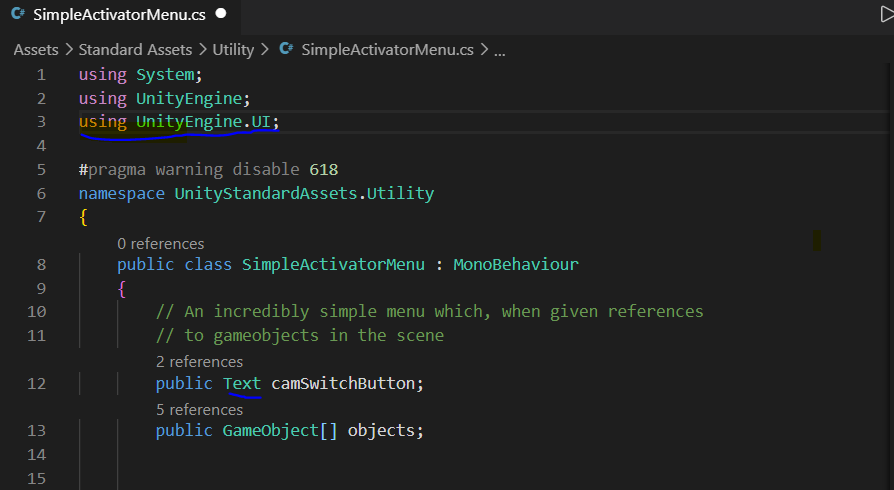This screenshot has height=490, width=894.
Task: Click line number 8 in the gutter
Action: pyautogui.click(x=42, y=265)
